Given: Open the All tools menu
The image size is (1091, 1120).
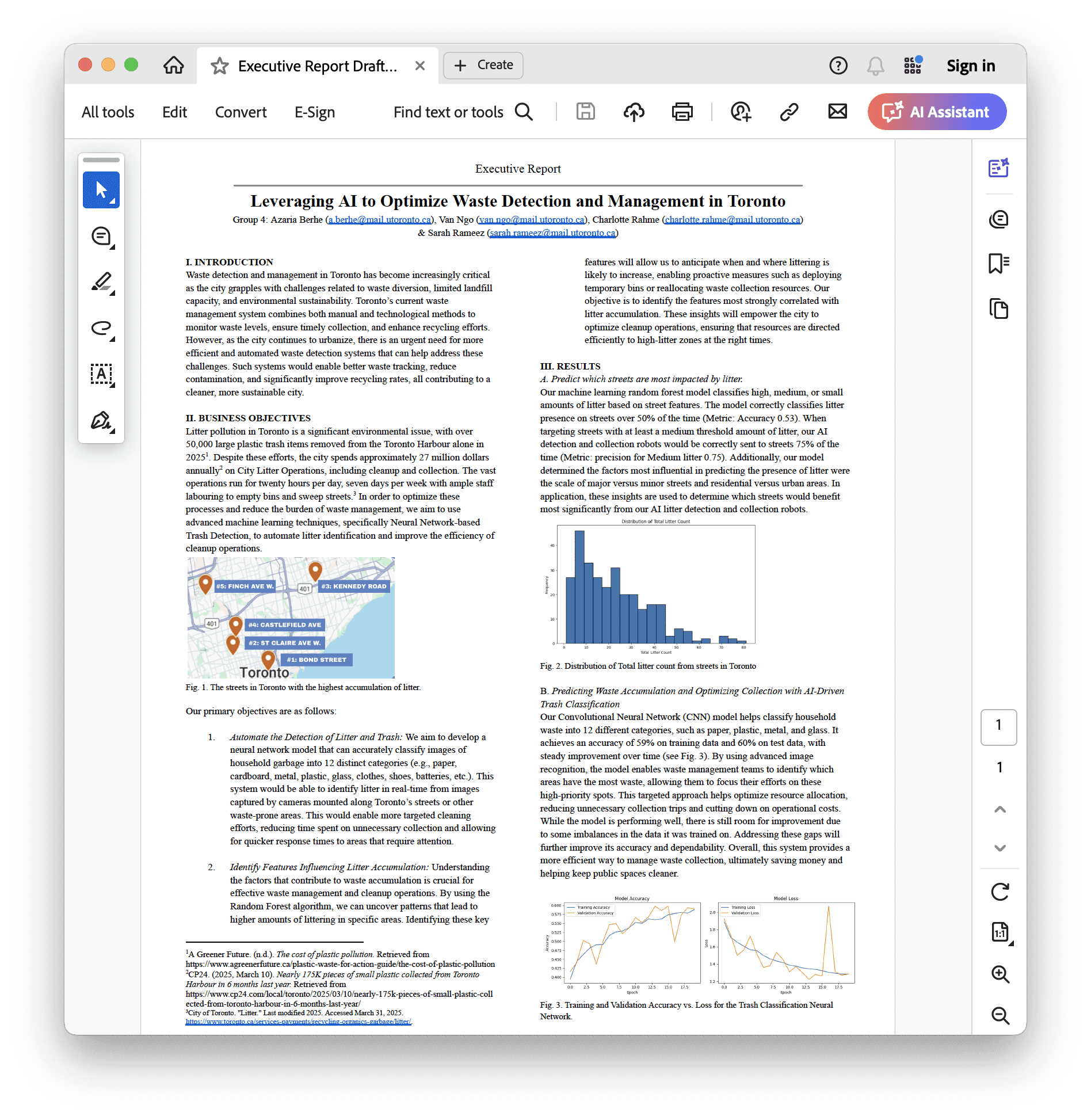Looking at the screenshot, I should click(108, 112).
